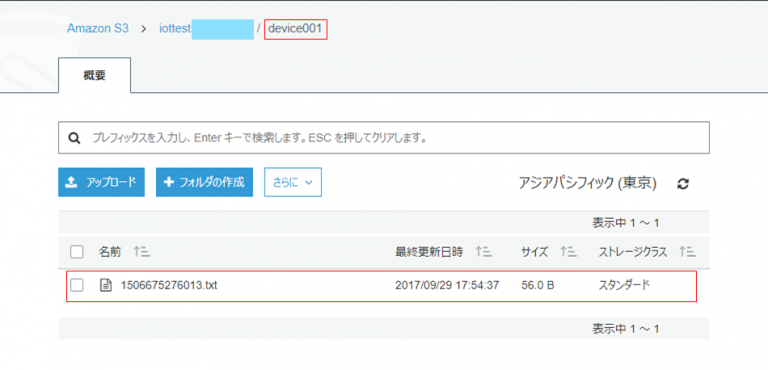Open the file 1506675276013.txt
This screenshot has height=370, width=768.
point(169,285)
